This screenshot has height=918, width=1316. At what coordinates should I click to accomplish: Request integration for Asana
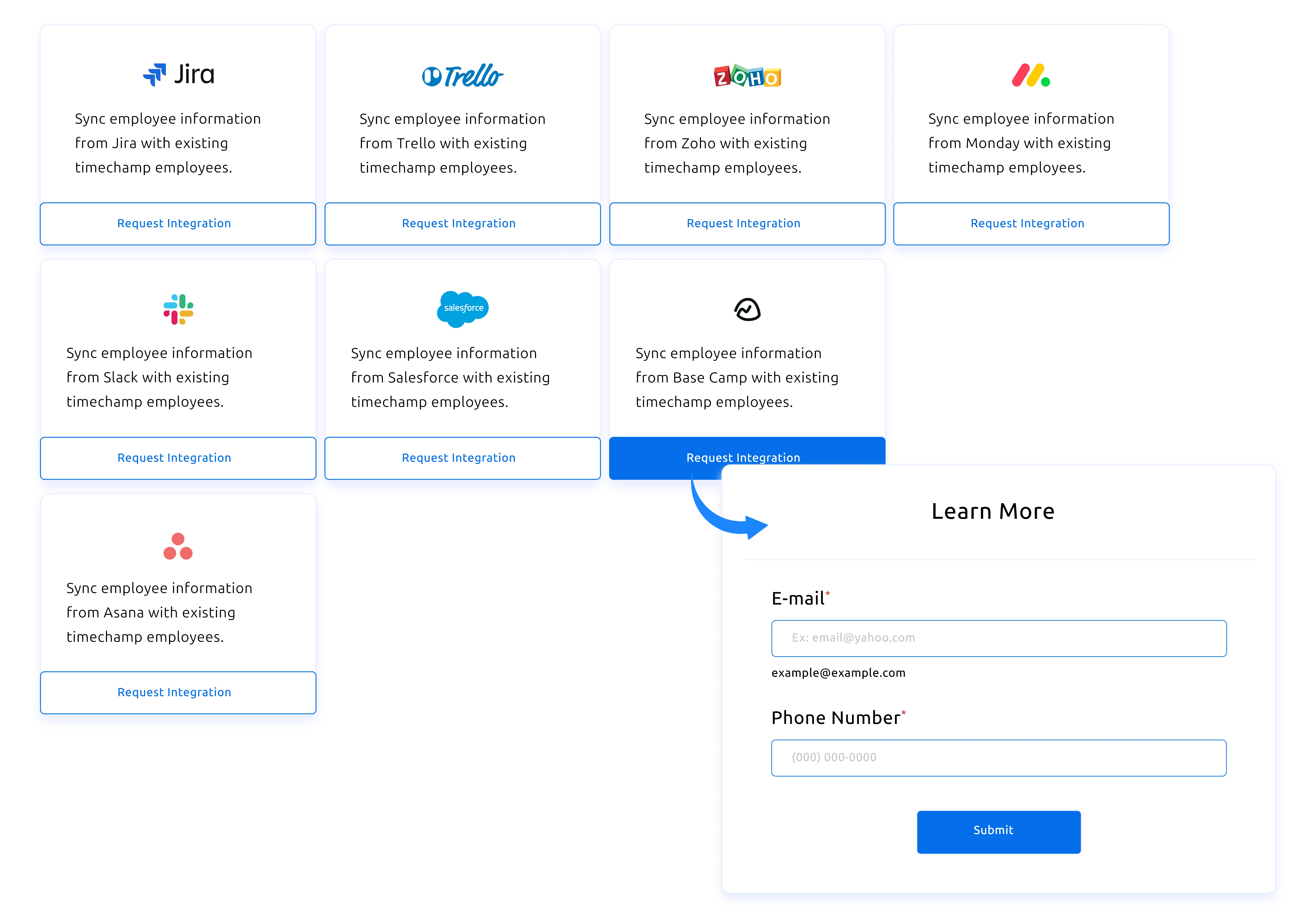click(x=178, y=692)
